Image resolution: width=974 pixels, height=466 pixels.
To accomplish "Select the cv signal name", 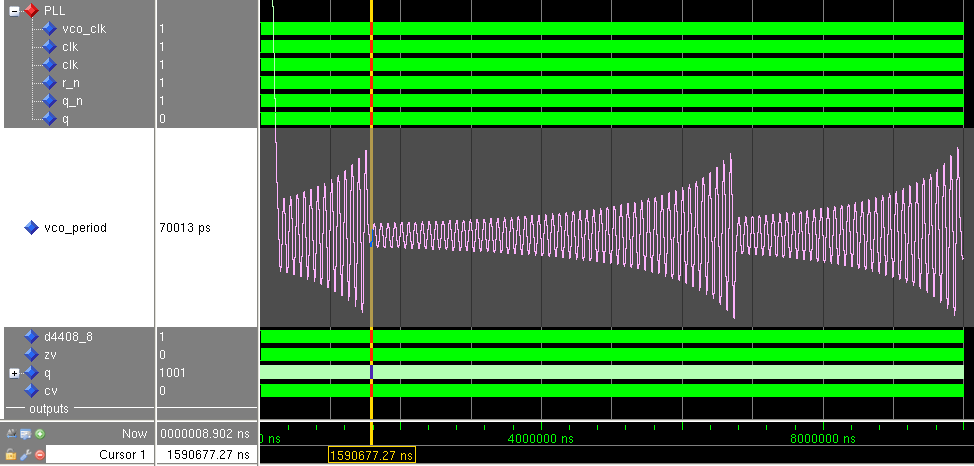I will pyautogui.click(x=50, y=391).
